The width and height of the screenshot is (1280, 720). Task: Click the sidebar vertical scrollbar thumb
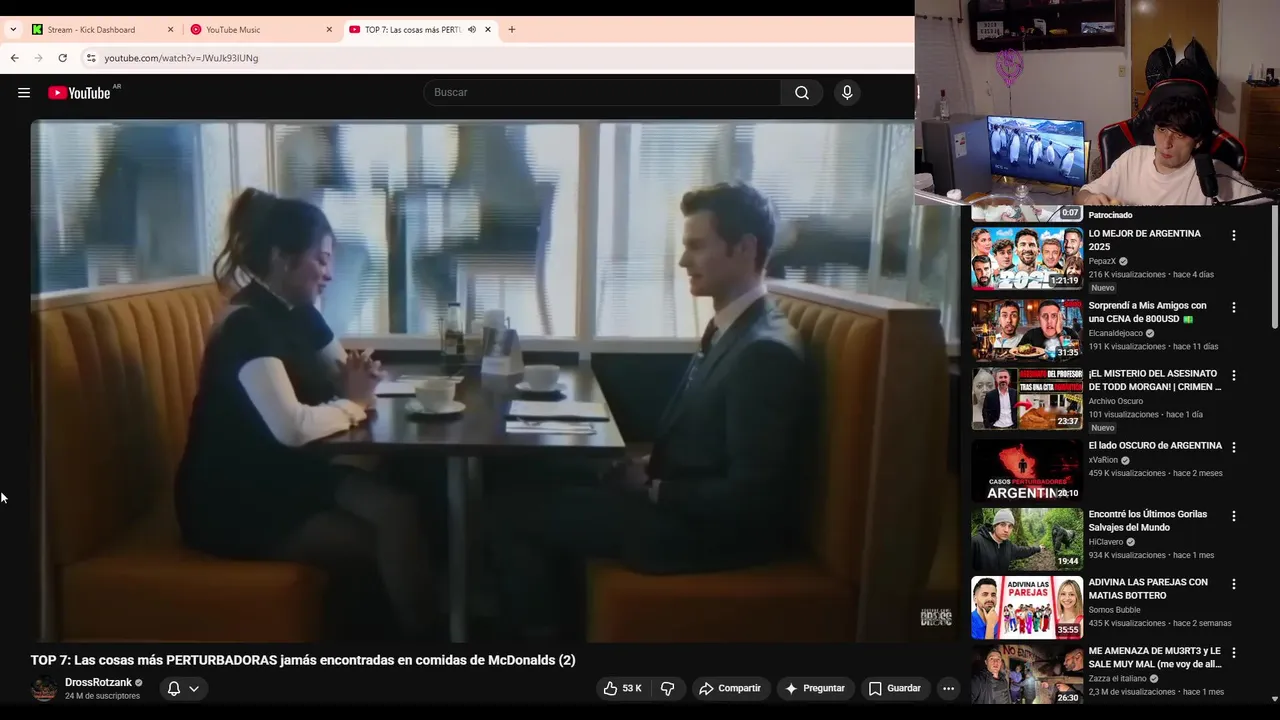pyautogui.click(x=1274, y=267)
